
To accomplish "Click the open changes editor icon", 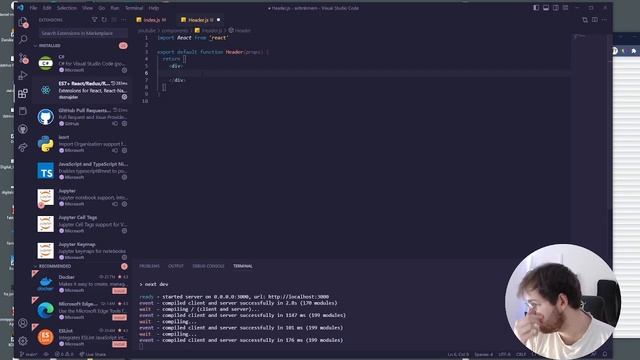I will [x=585, y=20].
